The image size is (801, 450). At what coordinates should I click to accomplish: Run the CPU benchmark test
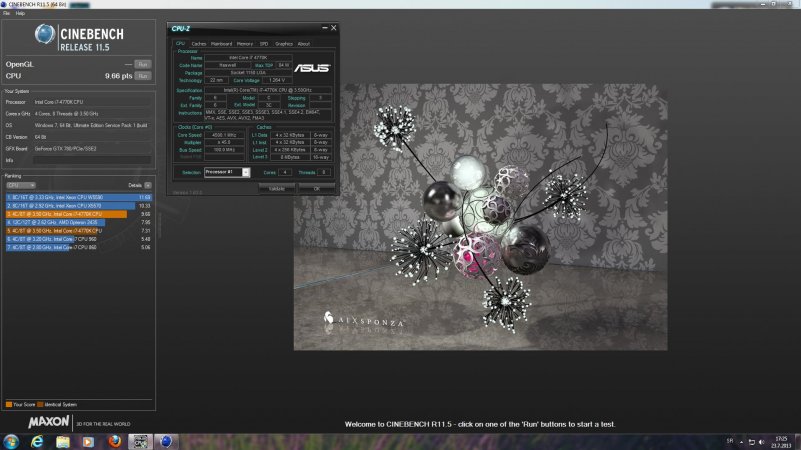[143, 76]
